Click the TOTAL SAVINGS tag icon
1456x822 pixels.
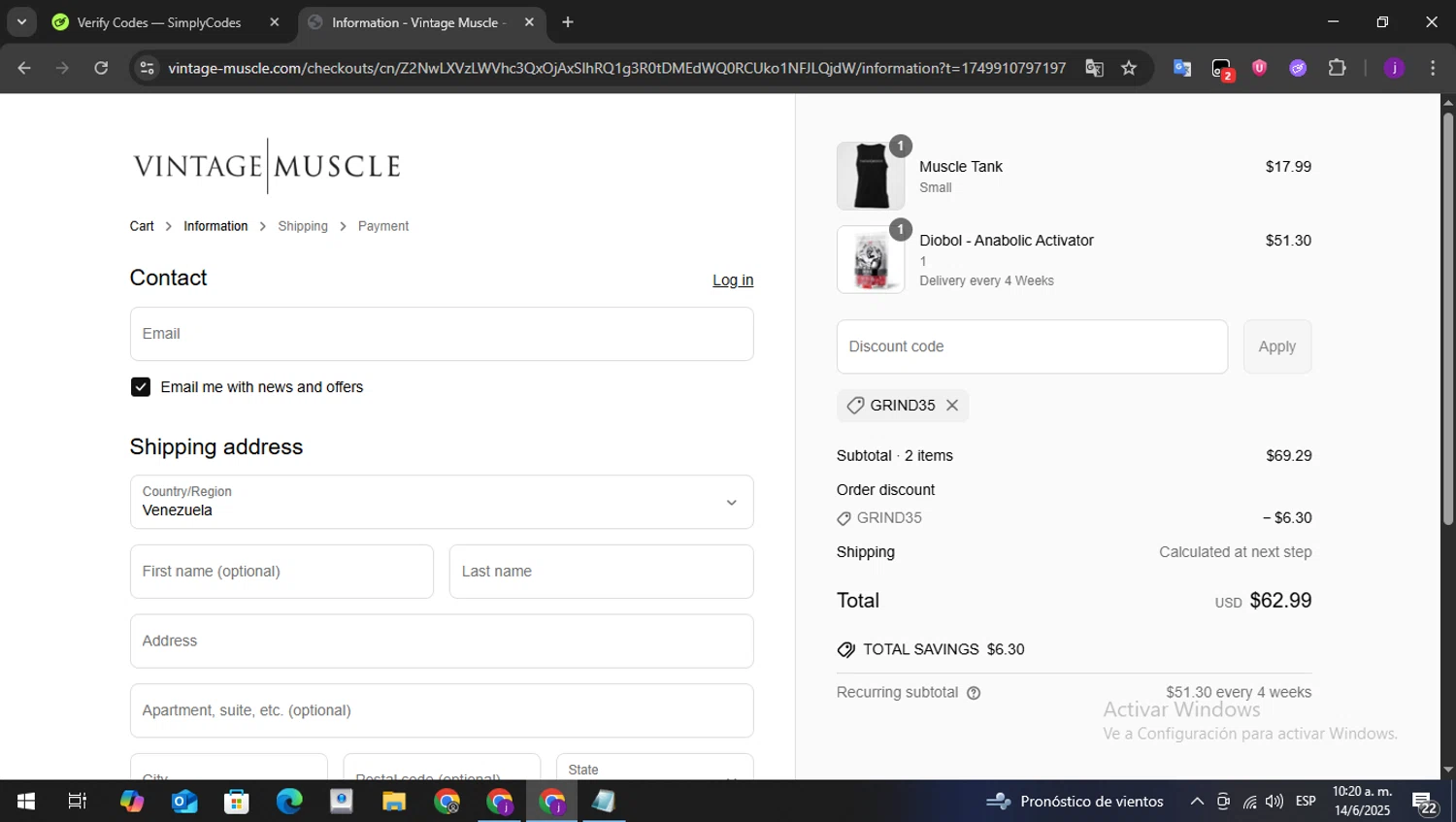(x=846, y=650)
